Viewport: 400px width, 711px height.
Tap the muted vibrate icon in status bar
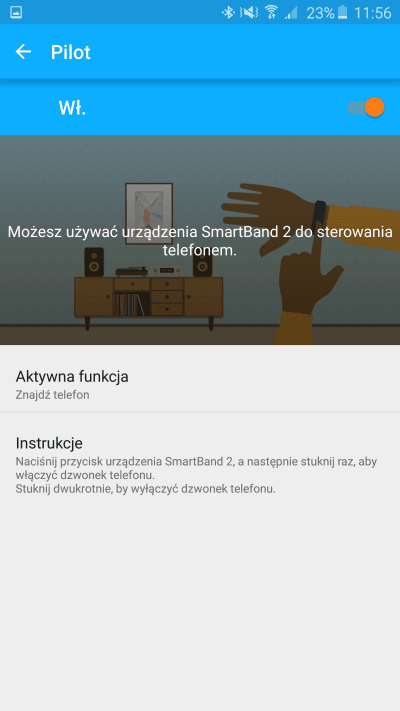pyautogui.click(x=249, y=12)
